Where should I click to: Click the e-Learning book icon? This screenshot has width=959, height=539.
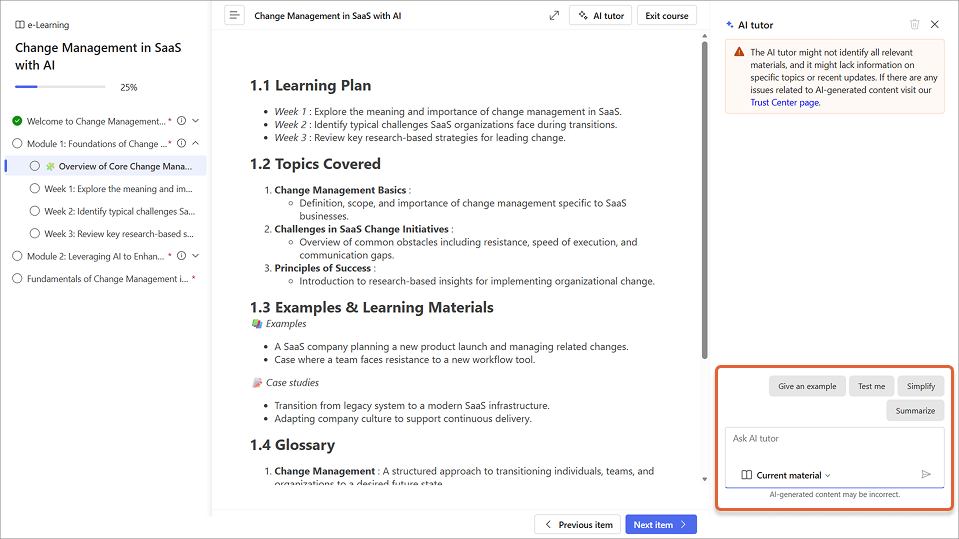pyautogui.click(x=20, y=25)
